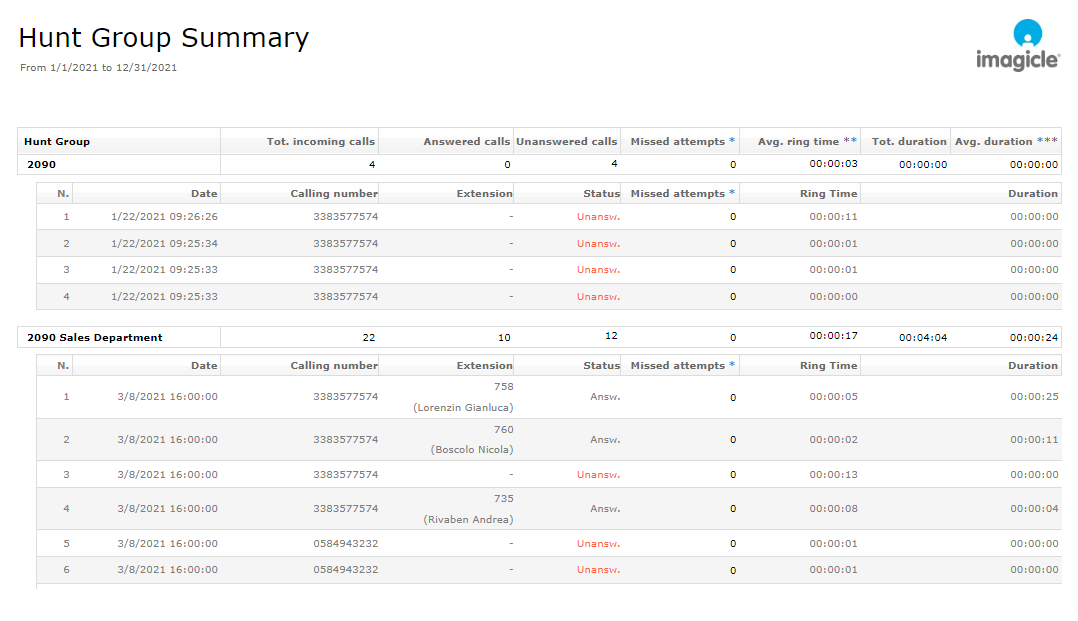
Task: Select extension 758 Lorenzin Gianluca
Action: 463,397
